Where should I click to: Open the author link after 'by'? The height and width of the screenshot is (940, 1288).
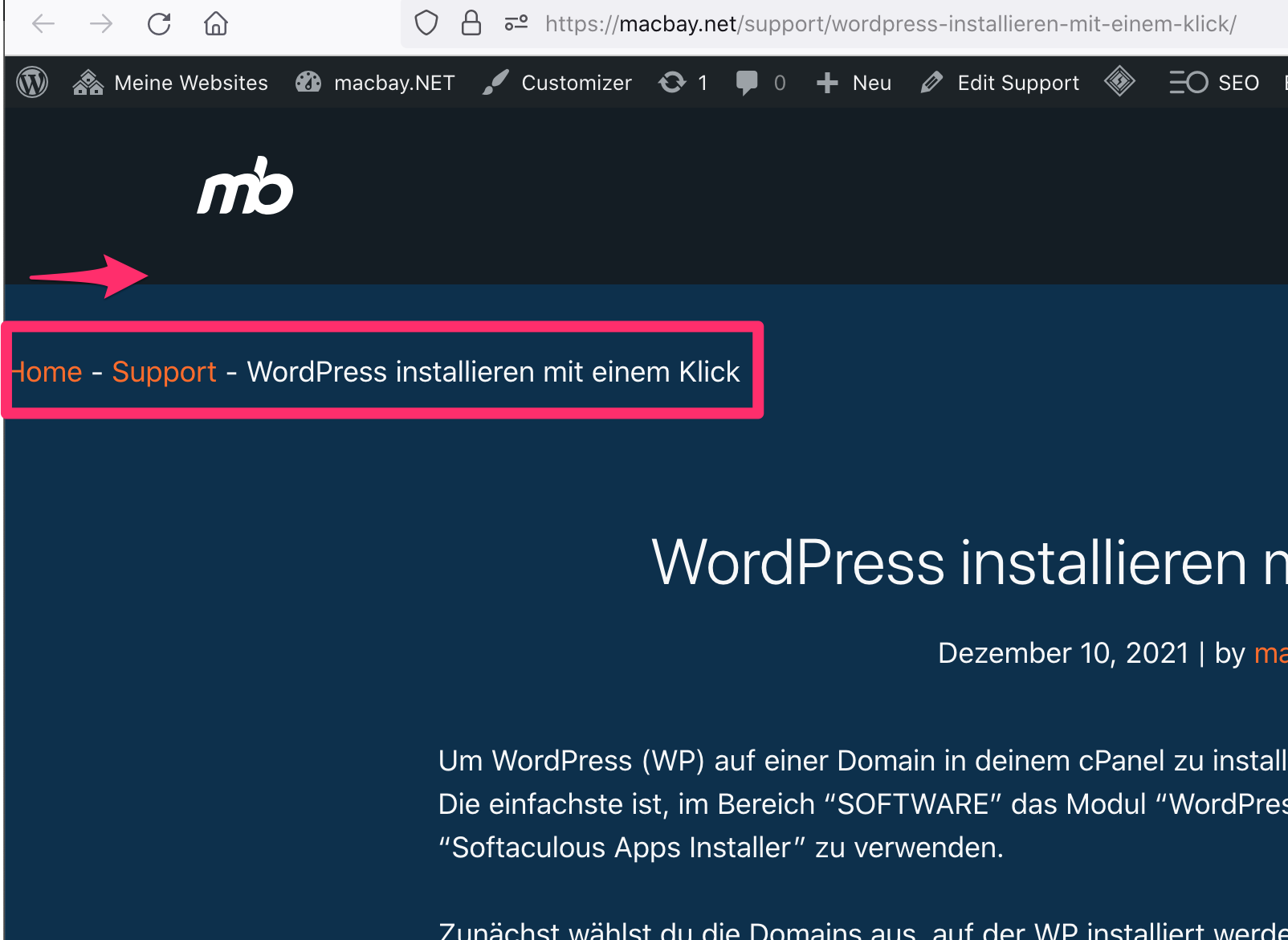click(x=1271, y=653)
